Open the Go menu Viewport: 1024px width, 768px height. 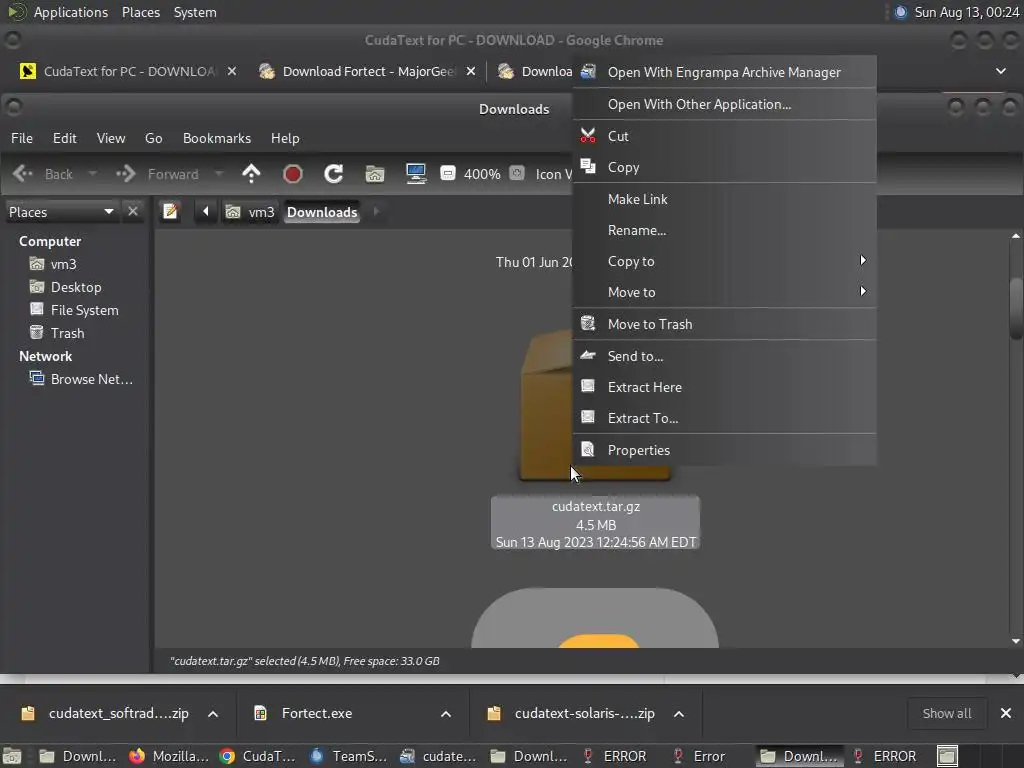pos(153,138)
